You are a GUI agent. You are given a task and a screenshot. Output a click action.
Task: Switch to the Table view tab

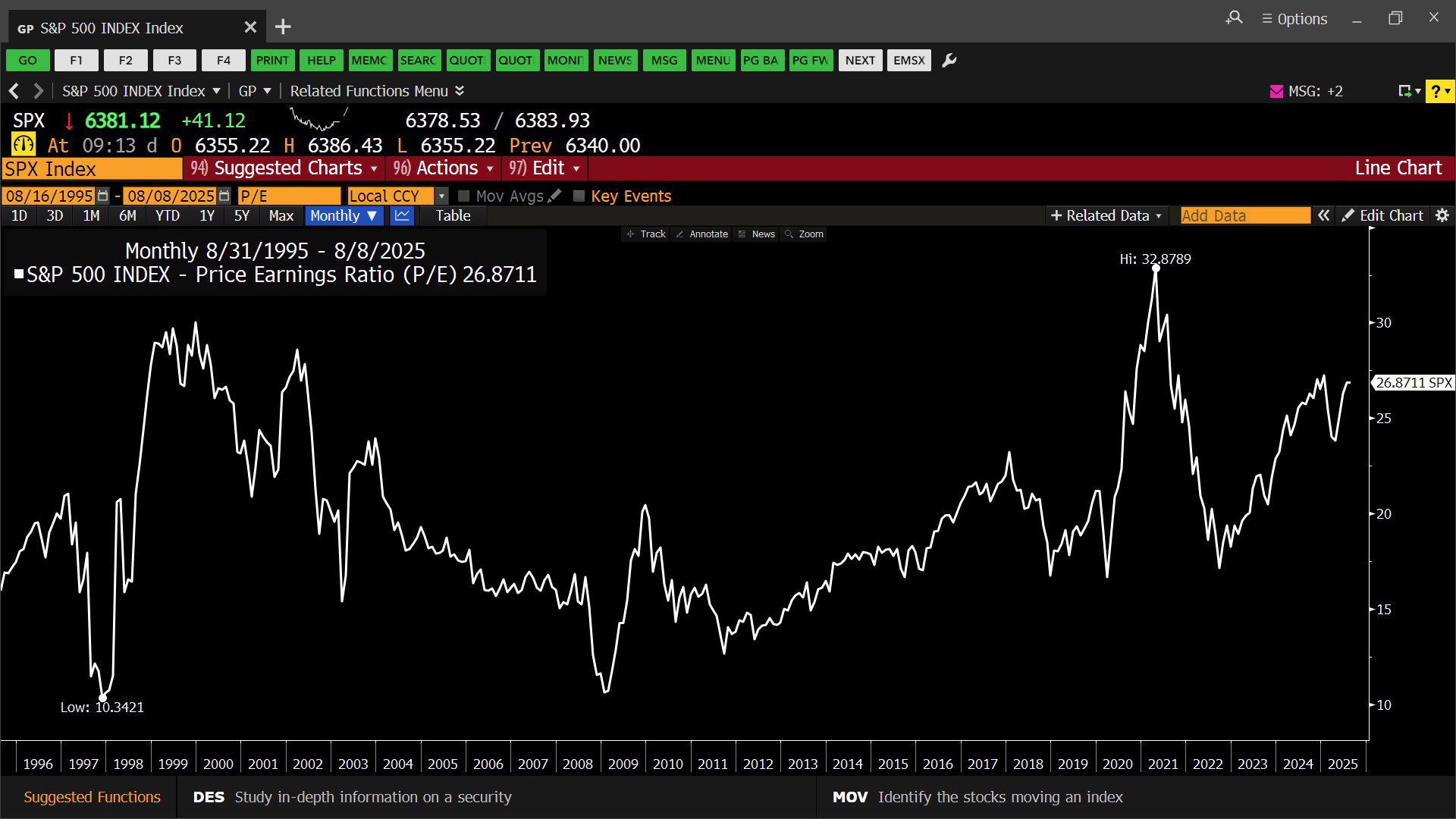point(453,215)
